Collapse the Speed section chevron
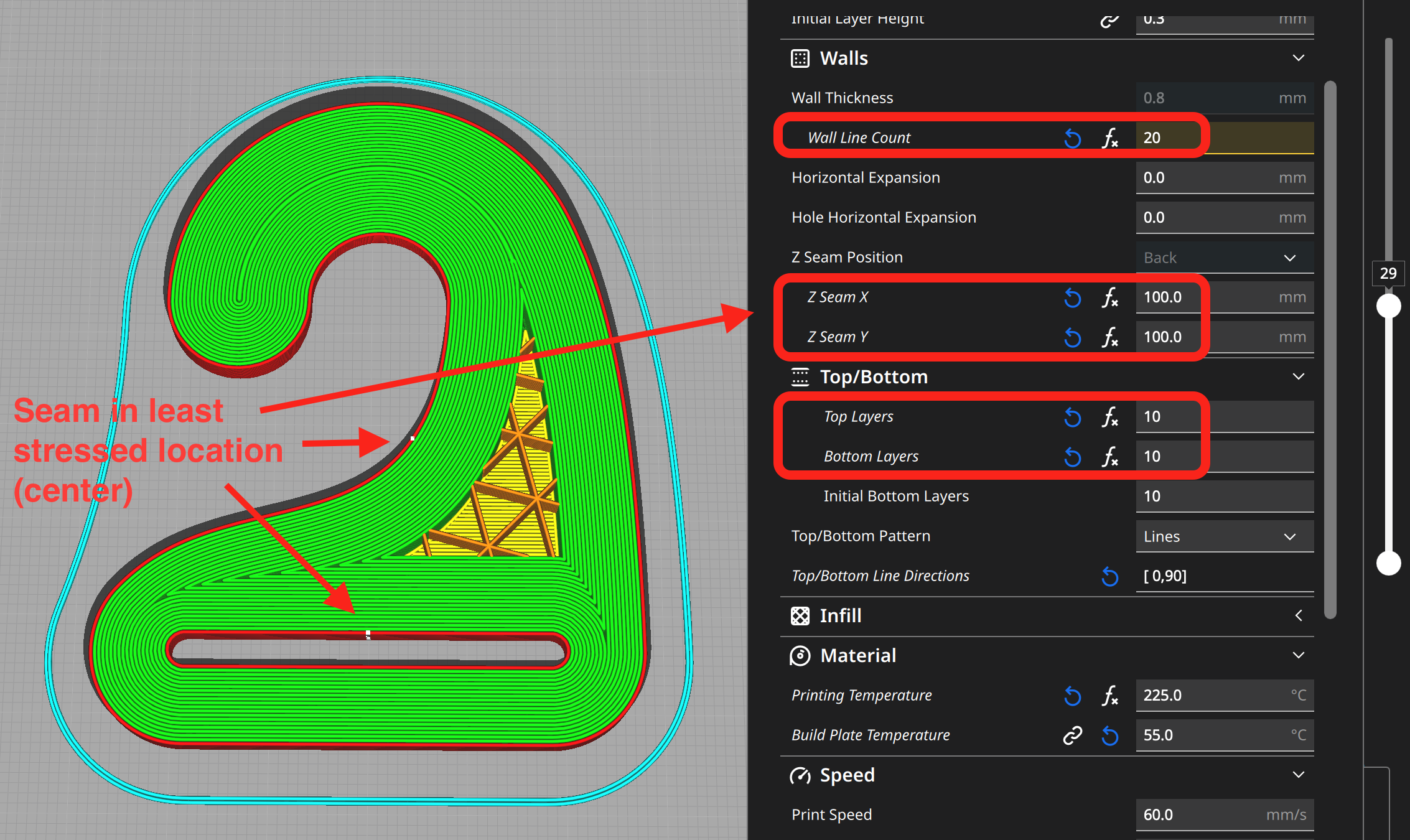This screenshot has width=1410, height=840. pyautogui.click(x=1299, y=775)
